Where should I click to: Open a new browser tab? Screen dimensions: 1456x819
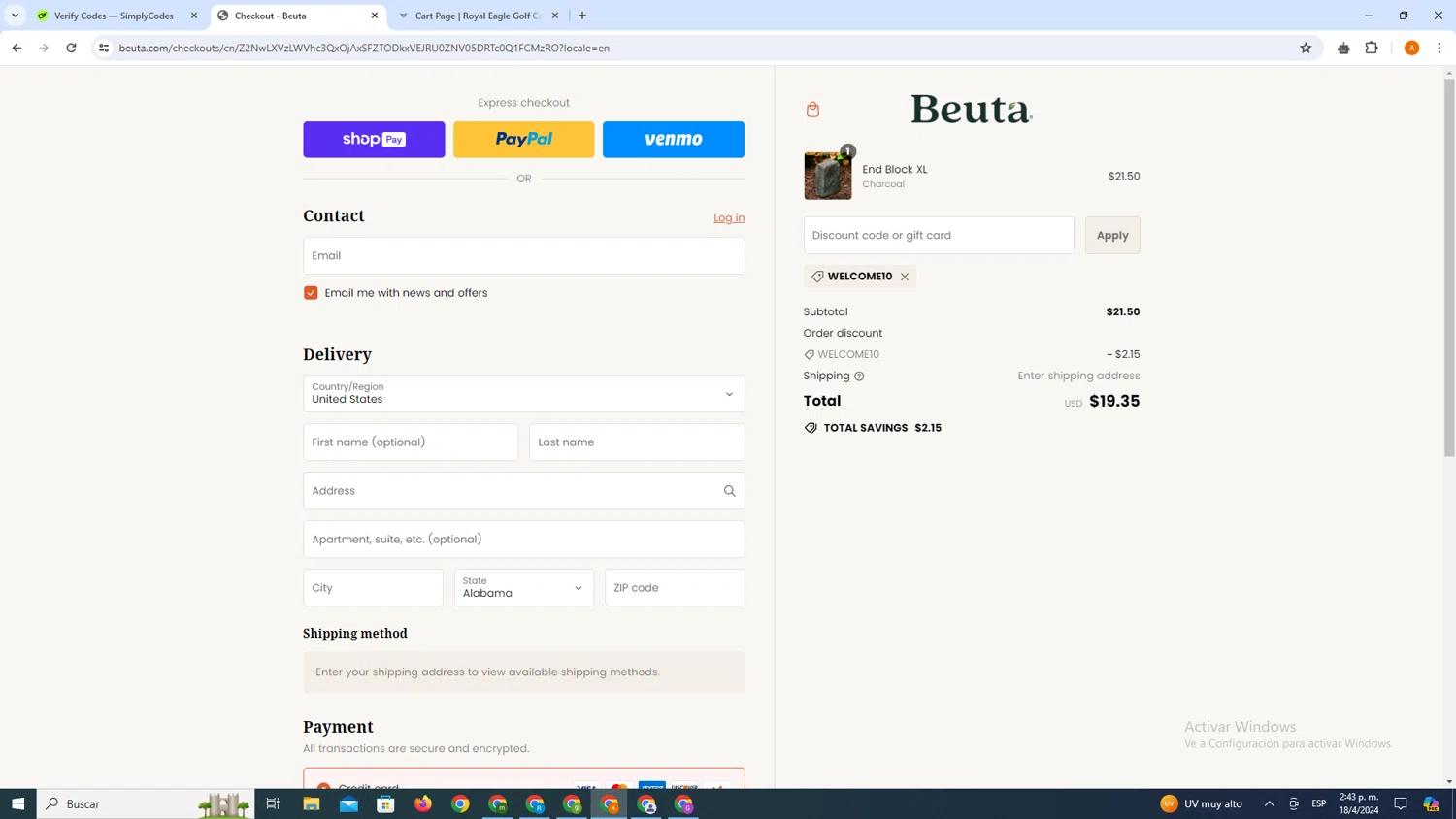point(582,16)
